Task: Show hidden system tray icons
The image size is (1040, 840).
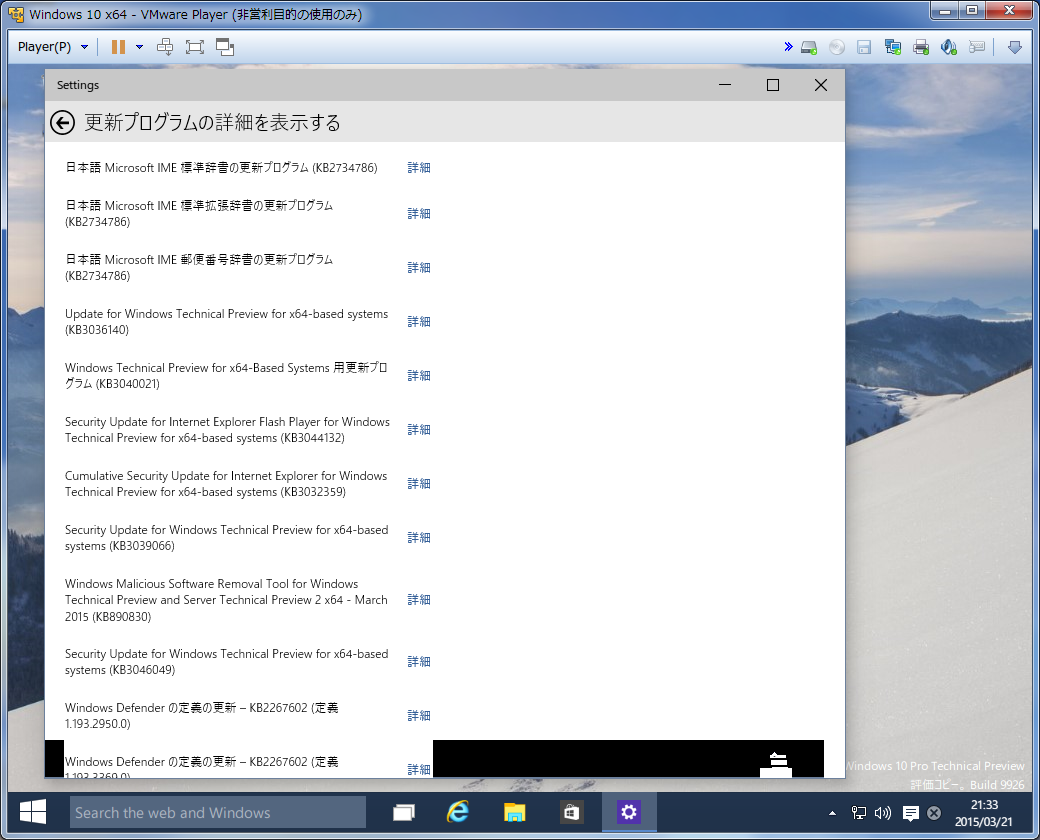Action: pyautogui.click(x=832, y=813)
